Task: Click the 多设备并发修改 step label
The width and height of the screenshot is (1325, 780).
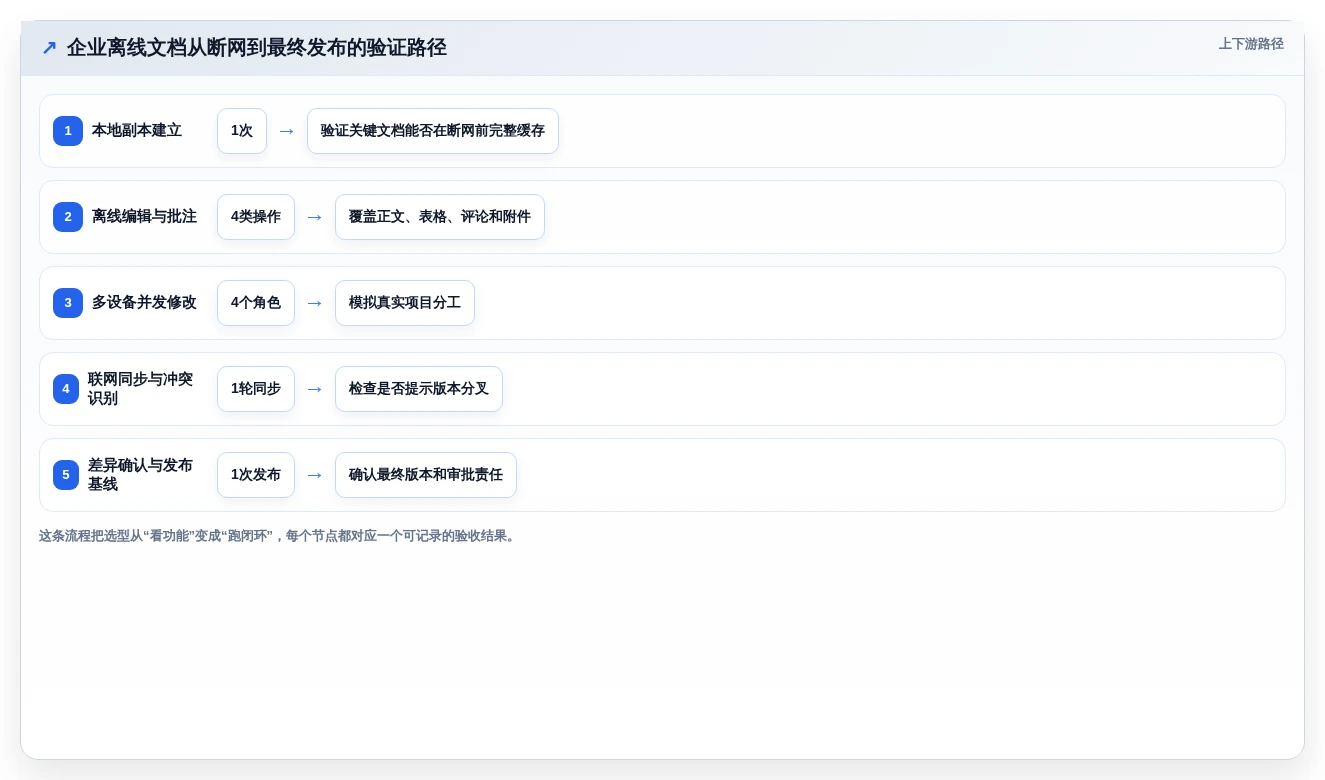Action: [x=144, y=303]
